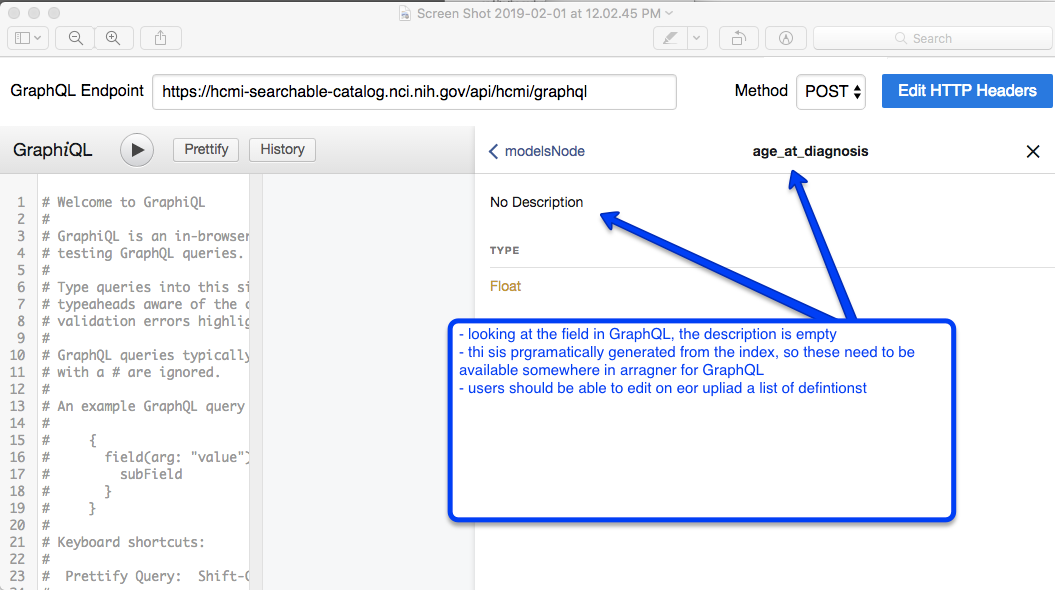
Task: Click the Edit HTTP Headers button
Action: point(967,91)
